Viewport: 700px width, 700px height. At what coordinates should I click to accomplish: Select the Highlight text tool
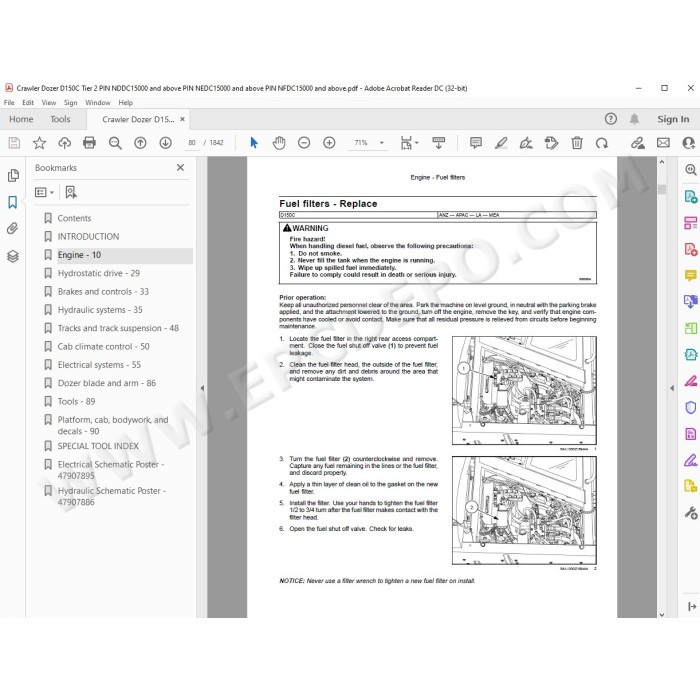pyautogui.click(x=501, y=143)
